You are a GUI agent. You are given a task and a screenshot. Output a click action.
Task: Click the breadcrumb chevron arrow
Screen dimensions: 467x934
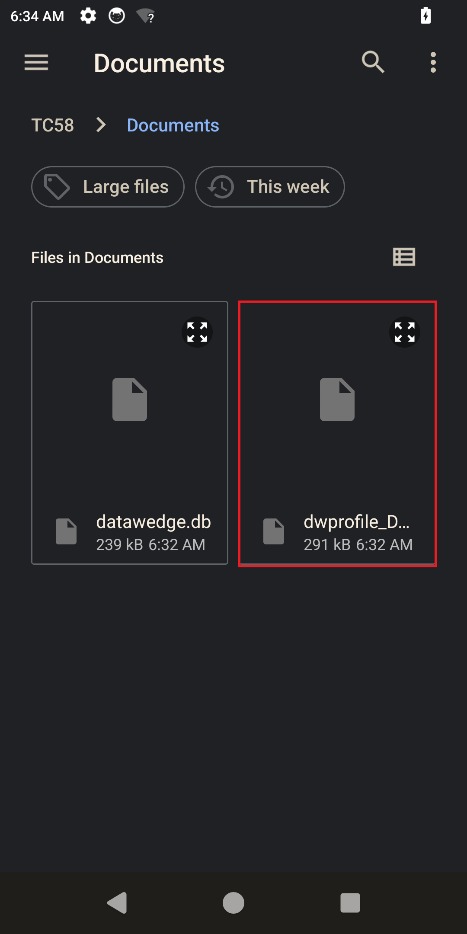pyautogui.click(x=101, y=125)
